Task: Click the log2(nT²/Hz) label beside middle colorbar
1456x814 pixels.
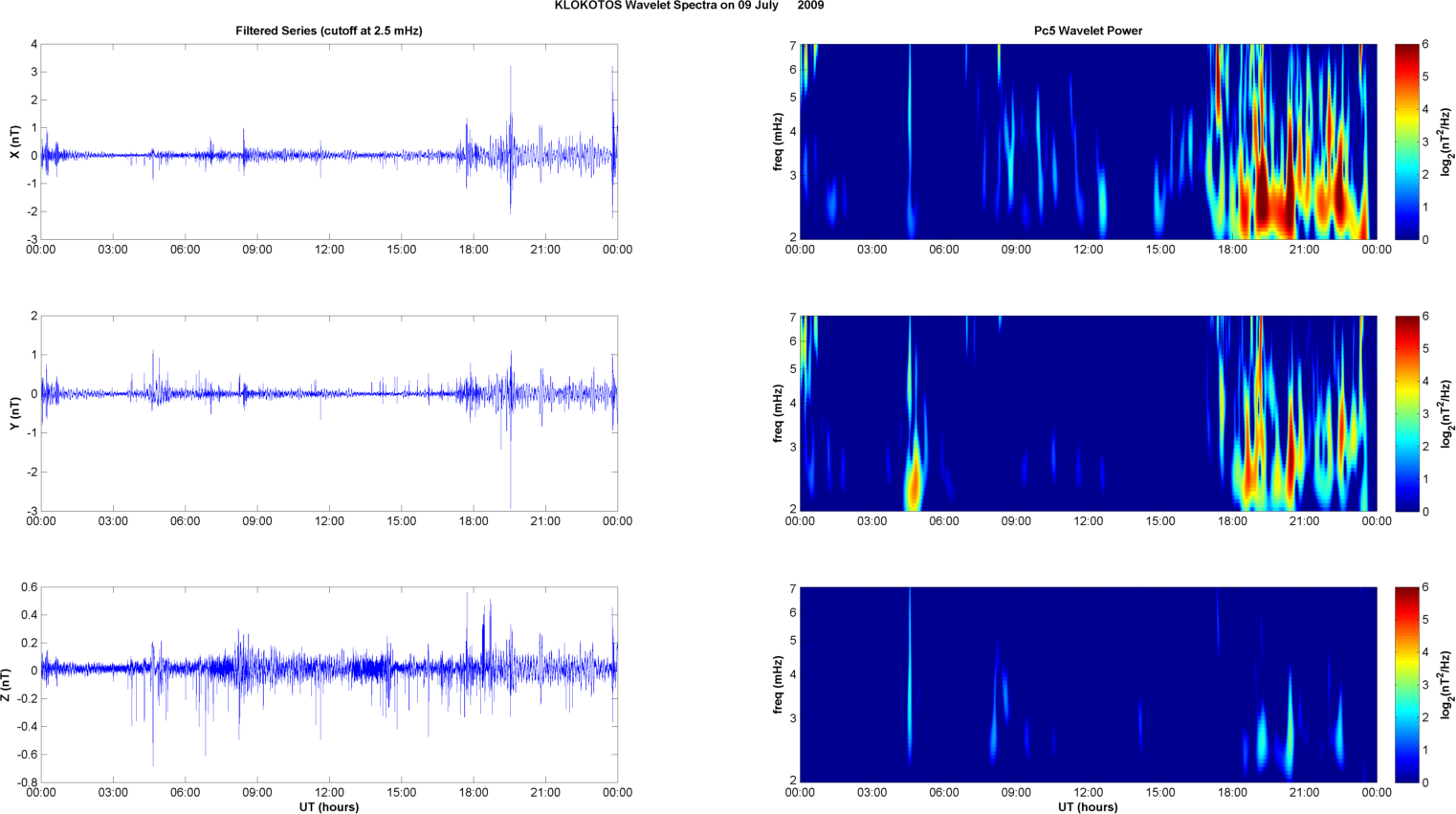Action: coord(1448,413)
